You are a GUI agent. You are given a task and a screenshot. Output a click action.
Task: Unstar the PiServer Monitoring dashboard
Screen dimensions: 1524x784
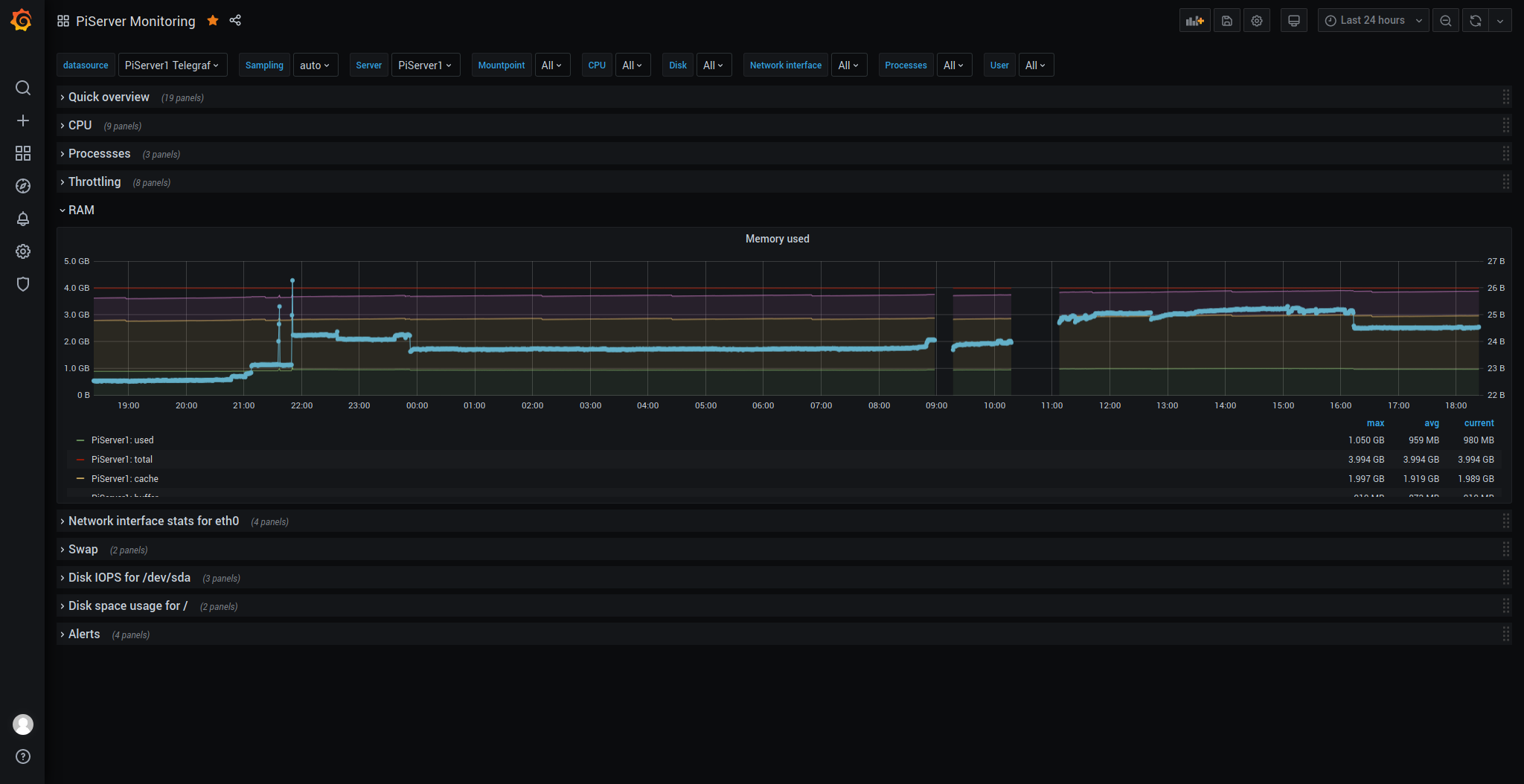(x=213, y=20)
